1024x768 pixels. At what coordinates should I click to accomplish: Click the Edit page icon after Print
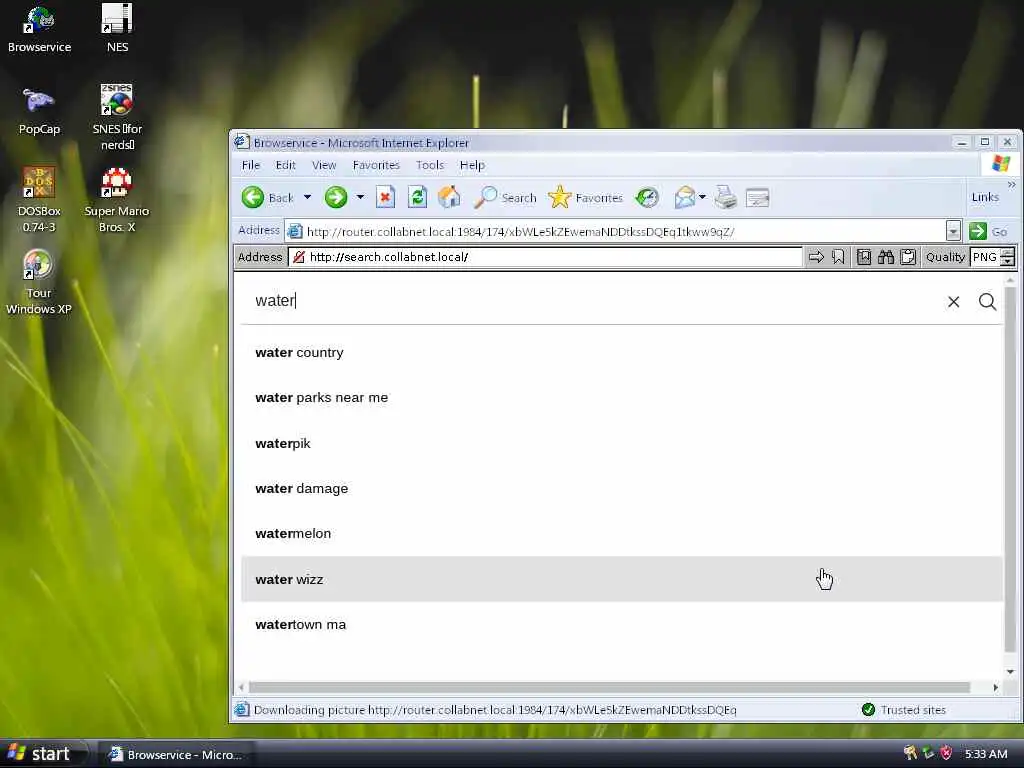point(758,197)
